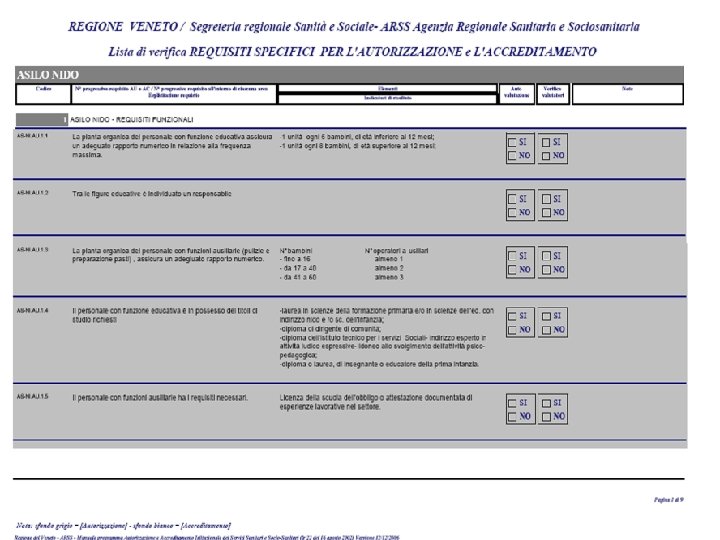Select NO in Verifica valutatori for responsabile requirement
The image size is (720, 540).
click(x=546, y=213)
